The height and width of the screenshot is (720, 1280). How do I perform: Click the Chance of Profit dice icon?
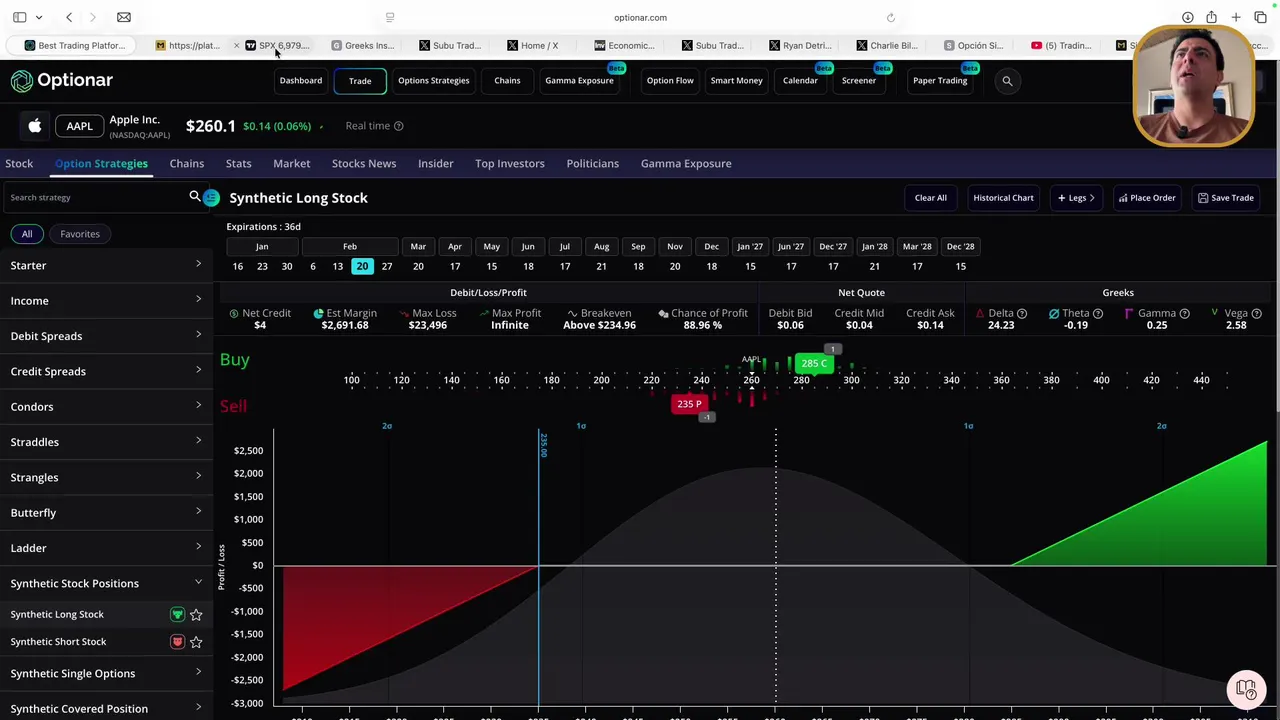tap(663, 314)
